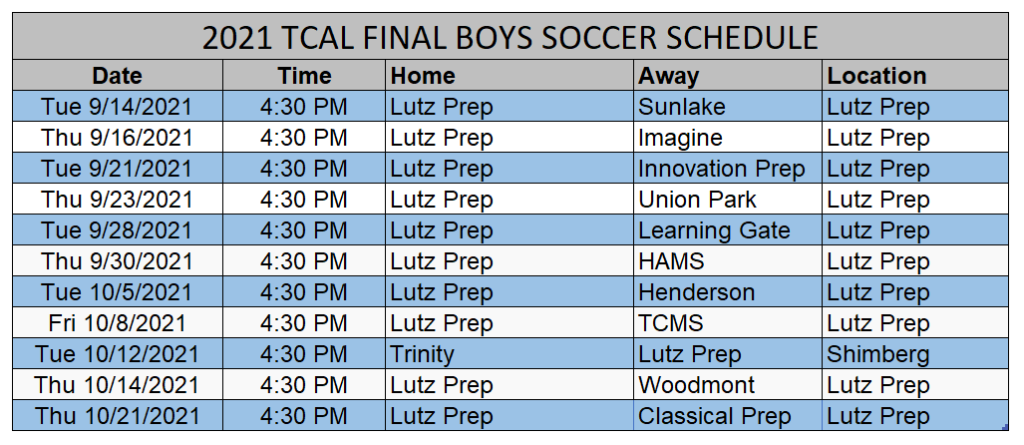Select the Home column header

pyautogui.click(x=509, y=76)
